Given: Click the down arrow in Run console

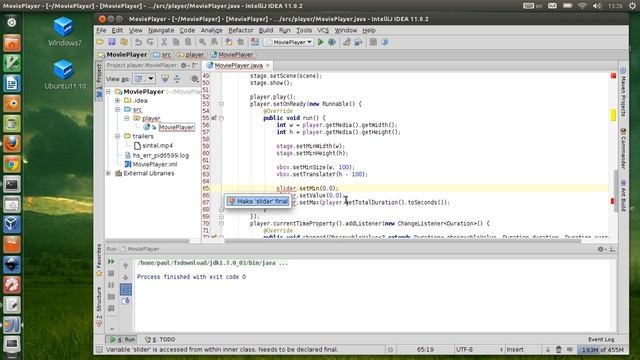Looking at the screenshot, I should [x=126, y=278].
